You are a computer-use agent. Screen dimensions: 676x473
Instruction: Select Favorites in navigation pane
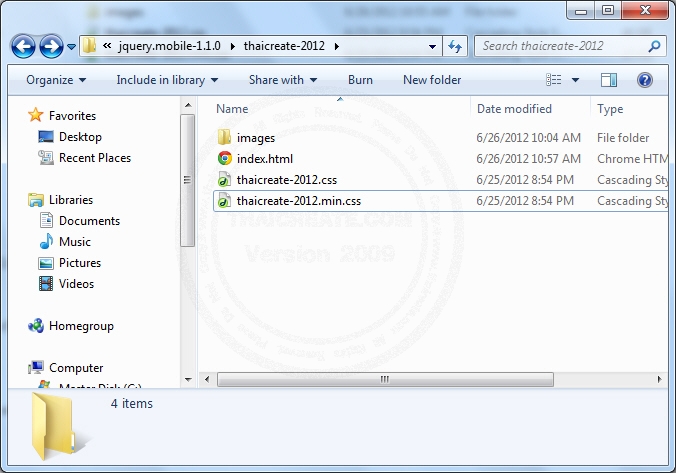72,116
